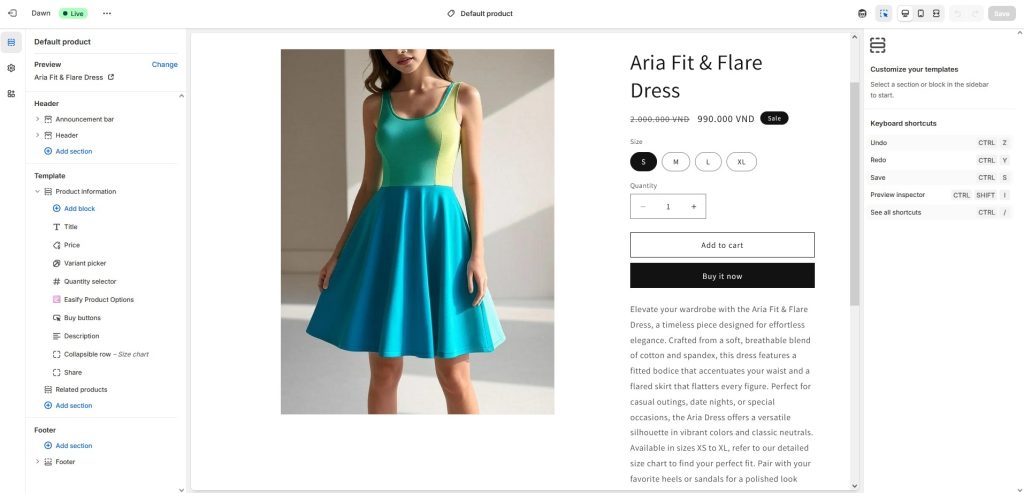Collapse the Product information section

pyautogui.click(x=37, y=191)
